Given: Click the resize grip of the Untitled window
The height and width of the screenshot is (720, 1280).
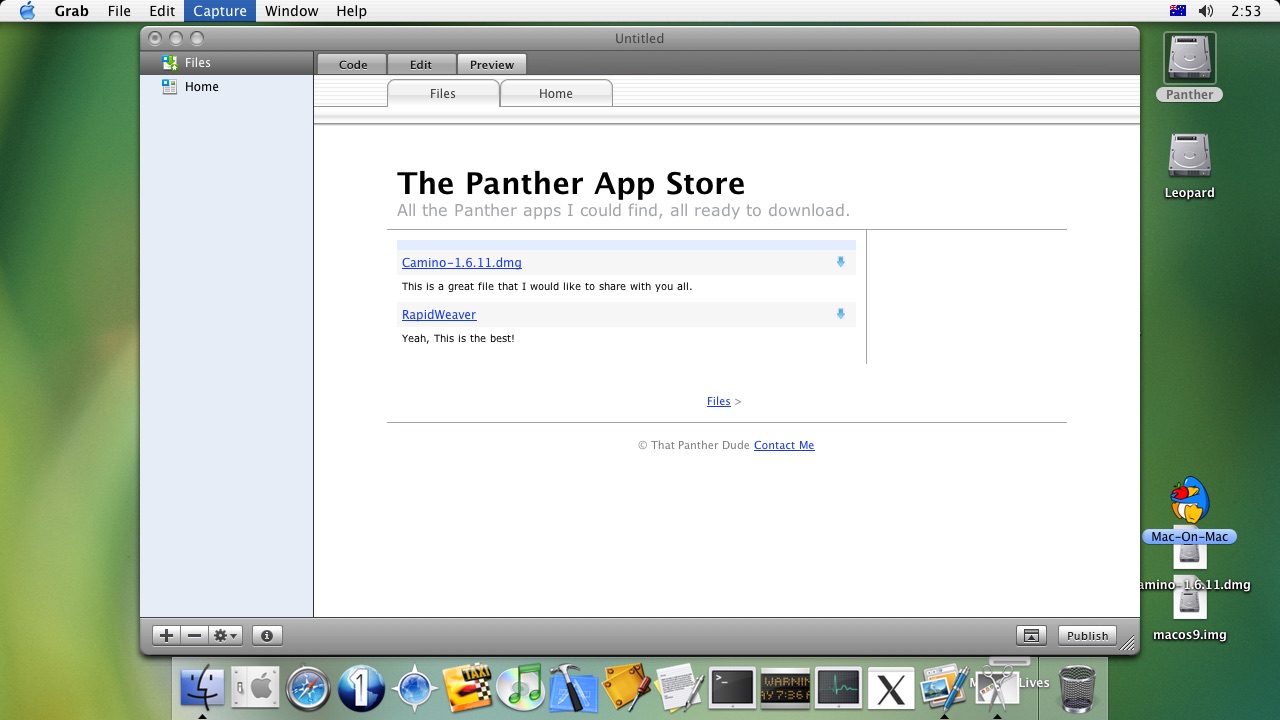Looking at the screenshot, I should tap(1127, 643).
